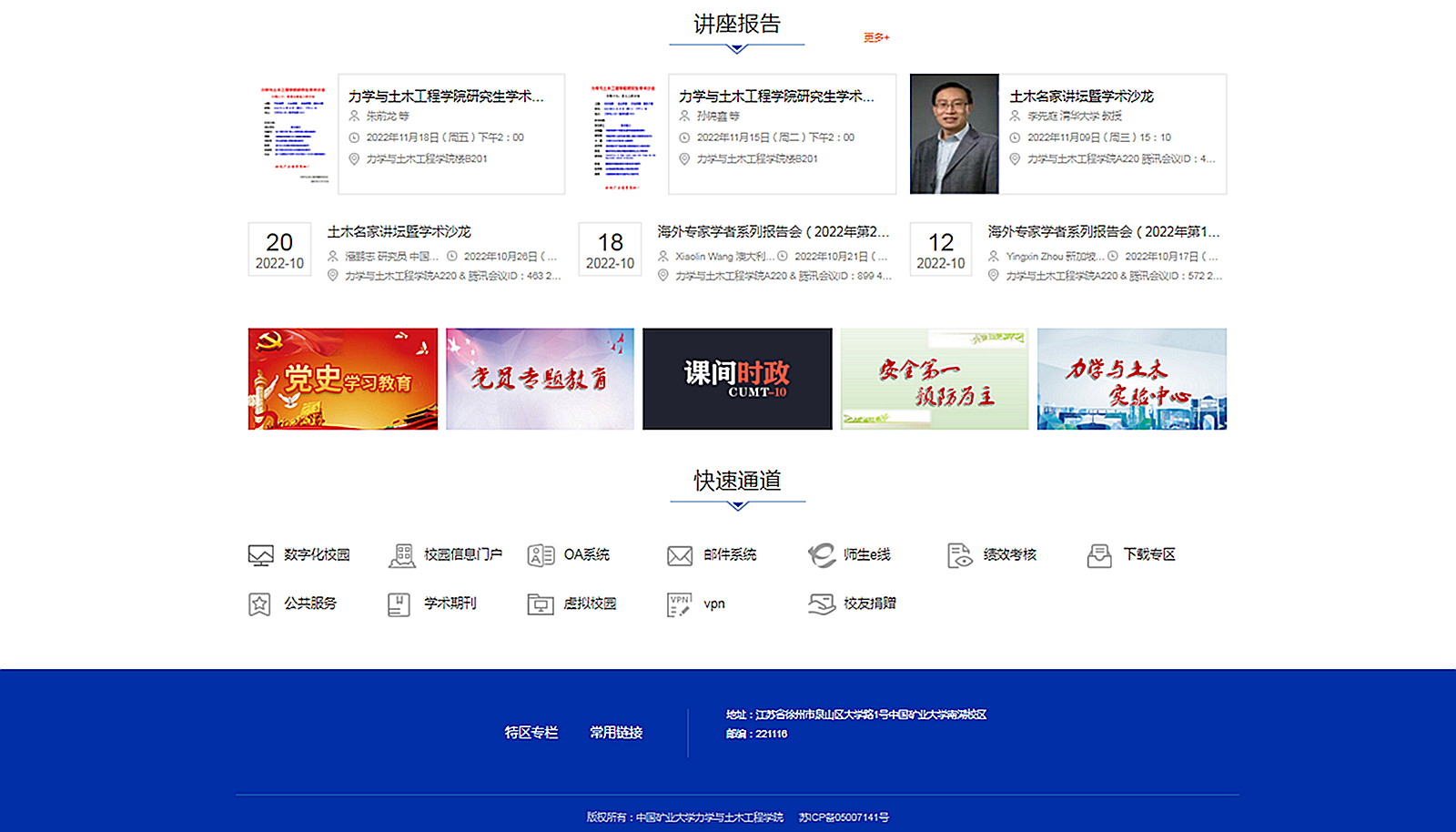
Task: Open the 力学与土木实验中心 banner
Action: pyautogui.click(x=1131, y=379)
